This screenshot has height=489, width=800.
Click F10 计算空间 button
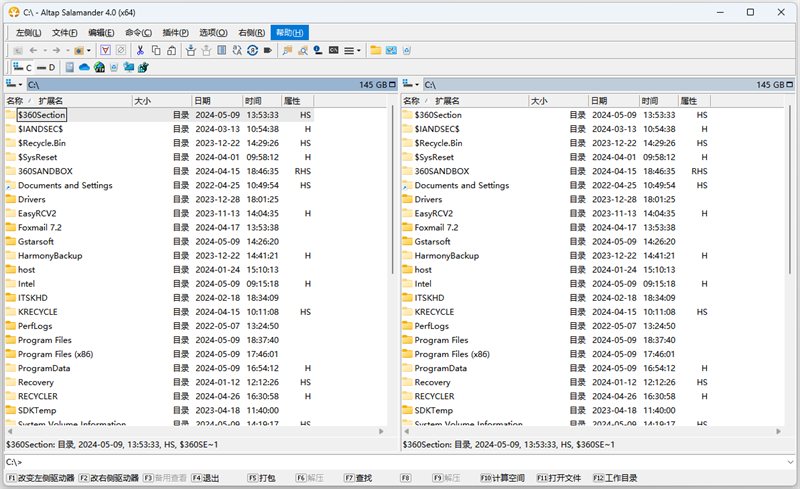(502, 478)
